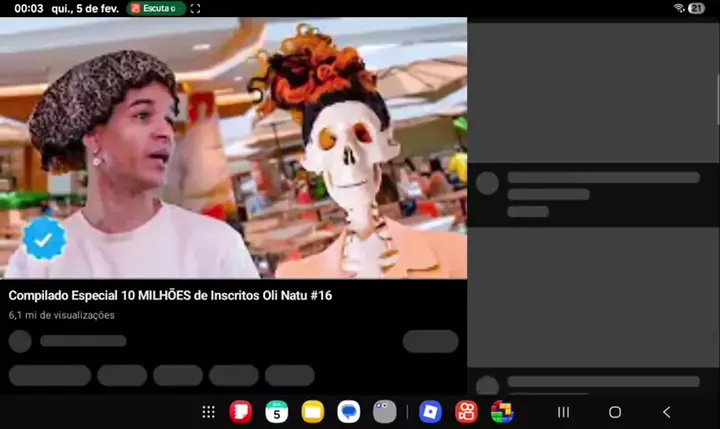Image resolution: width=720 pixels, height=429 pixels.
Task: Open the red screen recorder app
Action: click(x=466, y=412)
